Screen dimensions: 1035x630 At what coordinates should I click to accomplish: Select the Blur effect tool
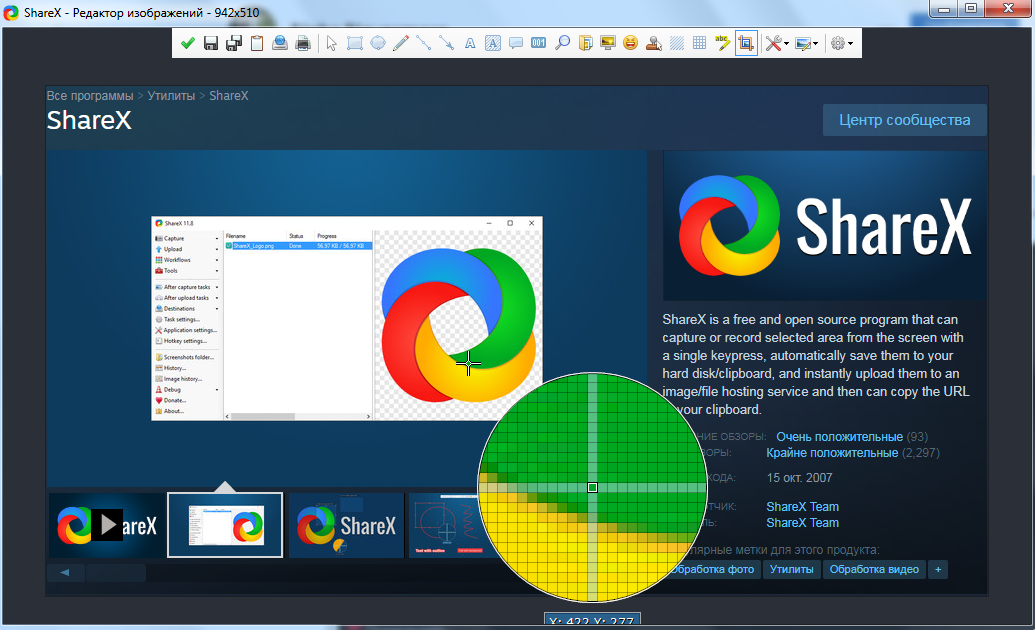(x=677, y=44)
